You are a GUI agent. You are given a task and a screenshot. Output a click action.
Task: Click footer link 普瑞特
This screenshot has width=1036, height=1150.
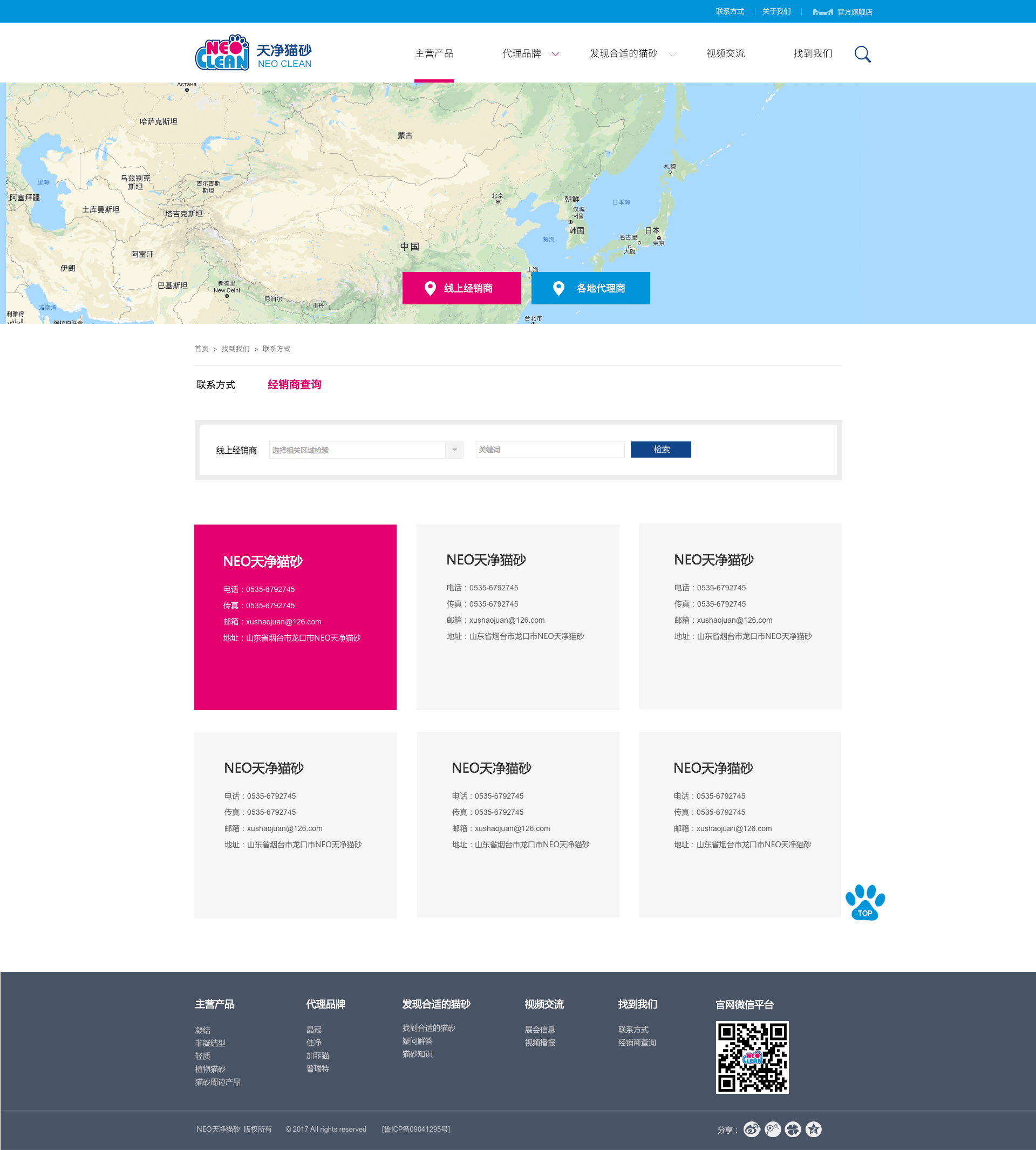pyautogui.click(x=318, y=1069)
